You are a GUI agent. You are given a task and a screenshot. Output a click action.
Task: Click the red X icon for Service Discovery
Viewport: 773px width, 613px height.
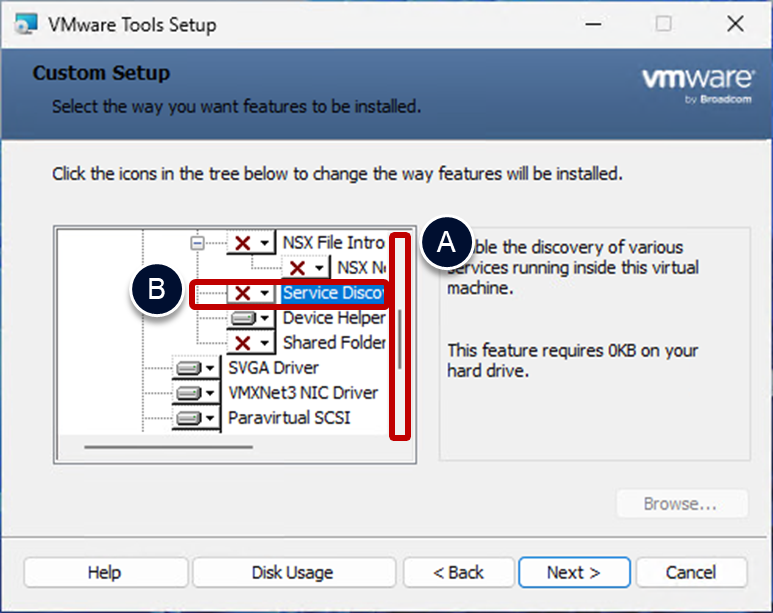(242, 294)
